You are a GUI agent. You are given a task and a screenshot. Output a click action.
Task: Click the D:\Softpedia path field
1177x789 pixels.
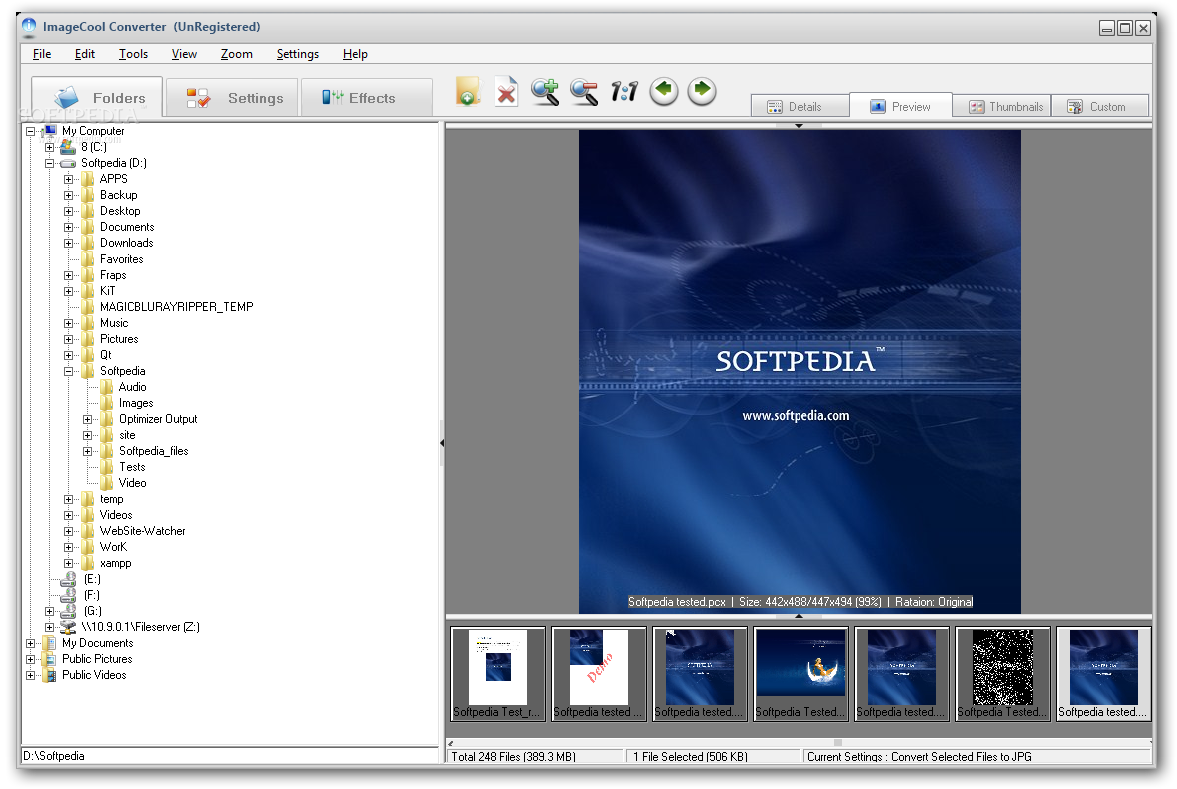pyautogui.click(x=230, y=756)
